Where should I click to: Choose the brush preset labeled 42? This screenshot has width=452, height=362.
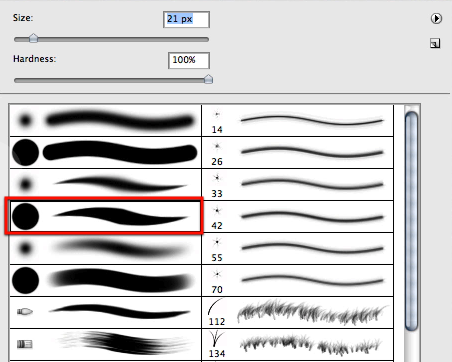click(x=298, y=216)
